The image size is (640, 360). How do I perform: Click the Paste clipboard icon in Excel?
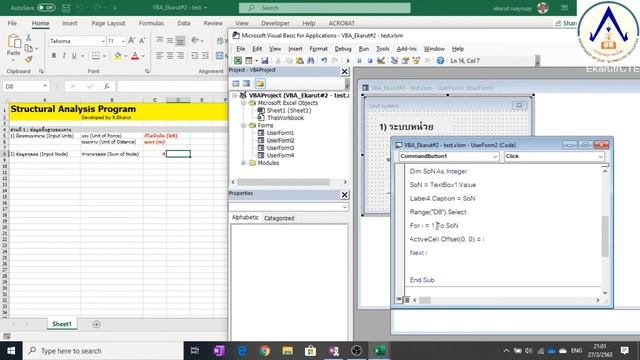14,42
